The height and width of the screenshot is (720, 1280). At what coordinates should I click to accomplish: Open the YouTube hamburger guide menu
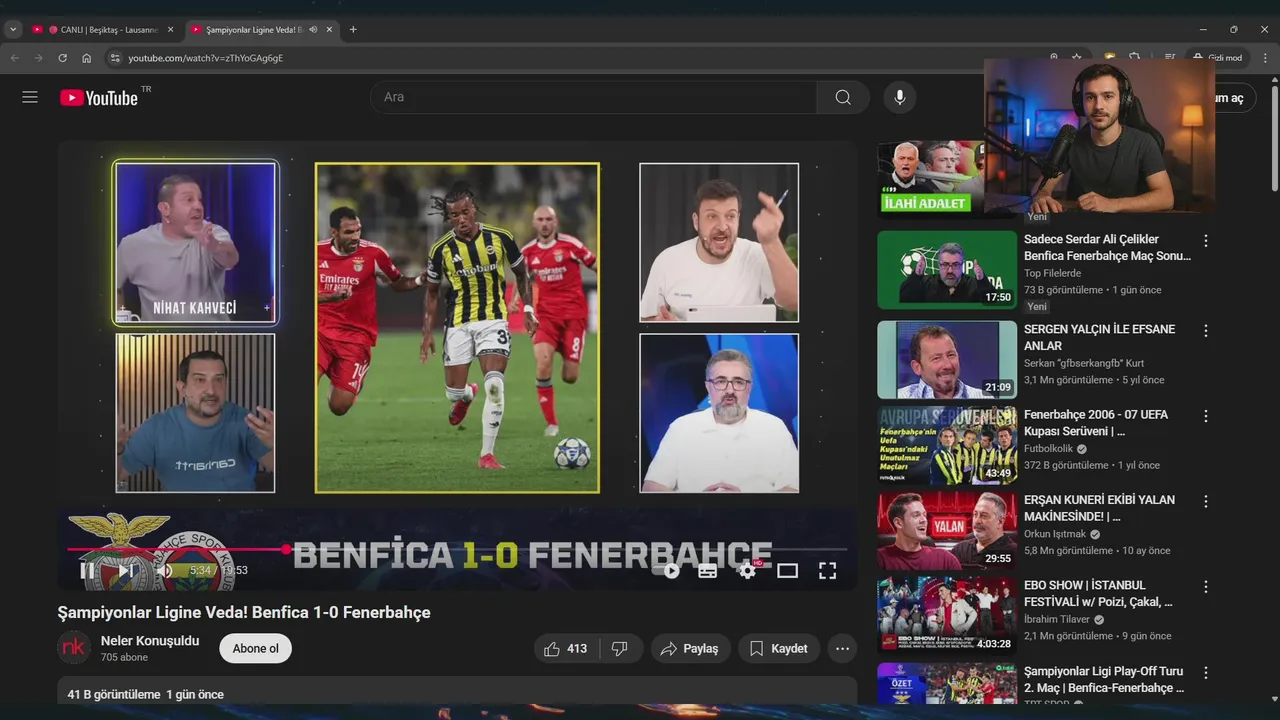click(30, 97)
